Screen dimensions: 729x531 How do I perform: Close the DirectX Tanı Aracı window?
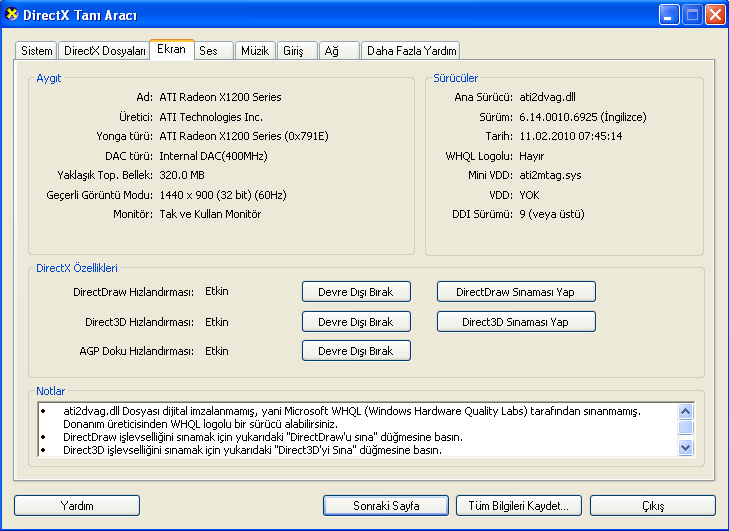coord(715,15)
